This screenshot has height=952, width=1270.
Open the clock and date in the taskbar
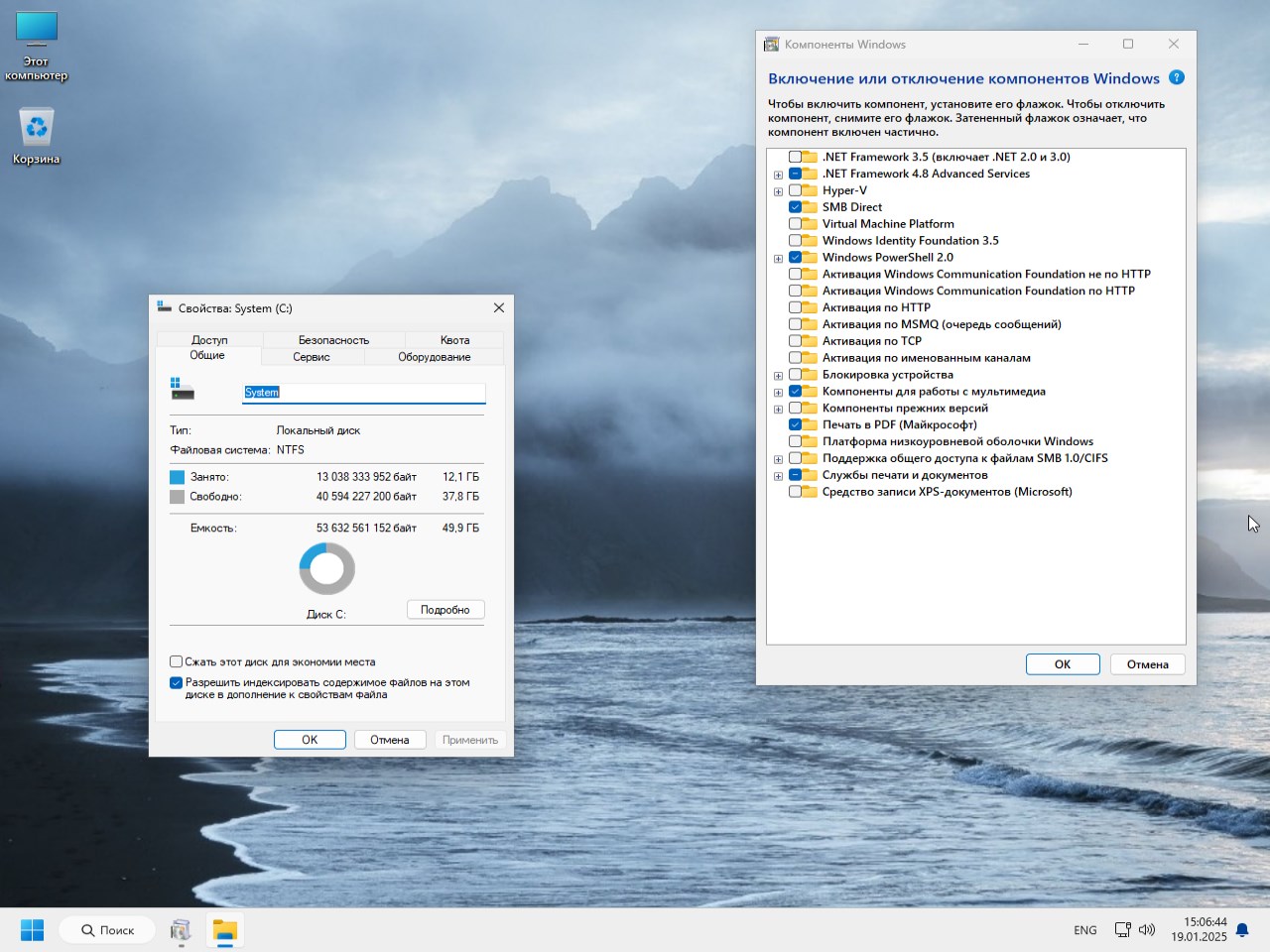point(1199,929)
